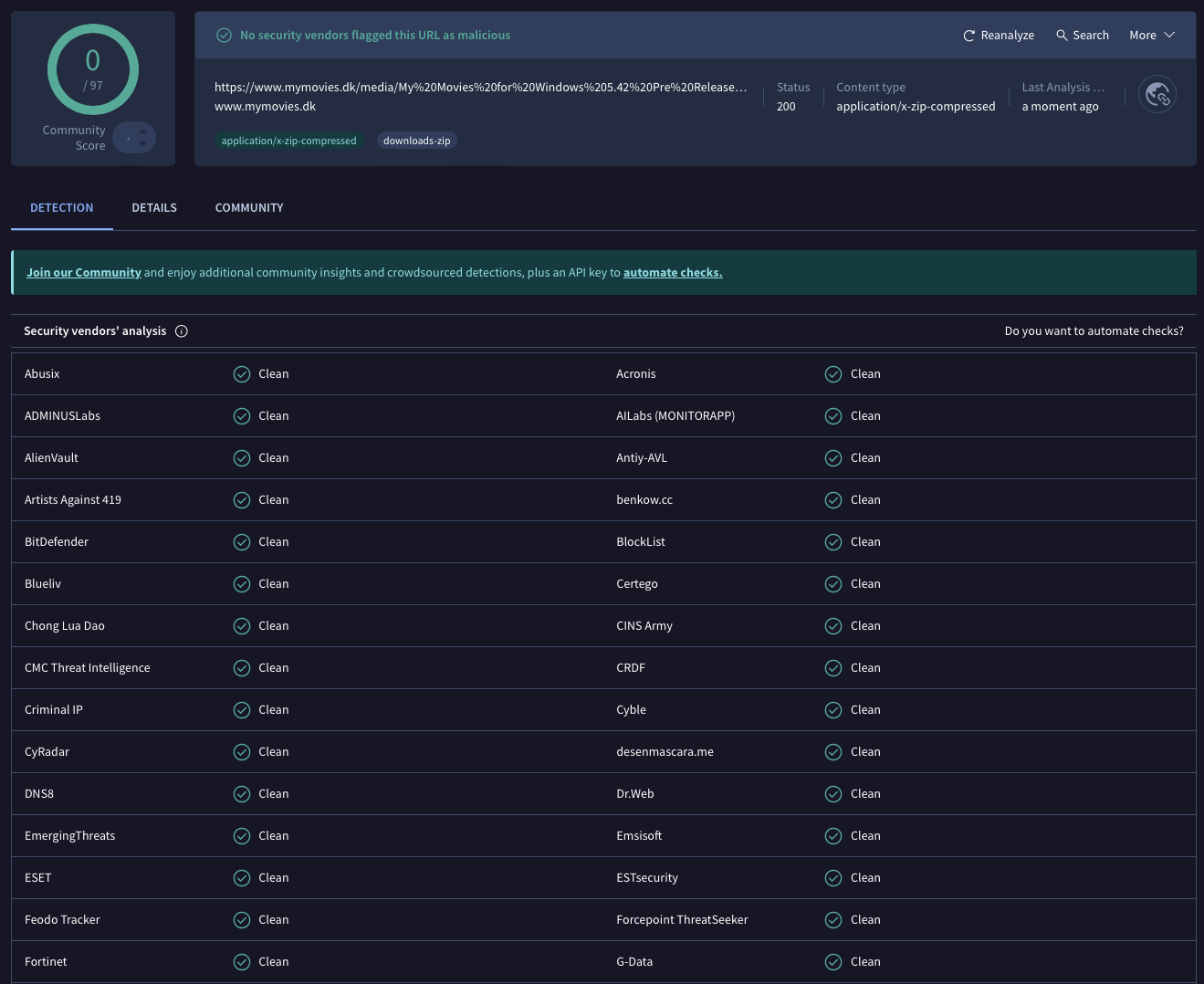Viewport: 1204px width, 984px height.
Task: Click the 'automate checks.' link
Action: (x=673, y=273)
